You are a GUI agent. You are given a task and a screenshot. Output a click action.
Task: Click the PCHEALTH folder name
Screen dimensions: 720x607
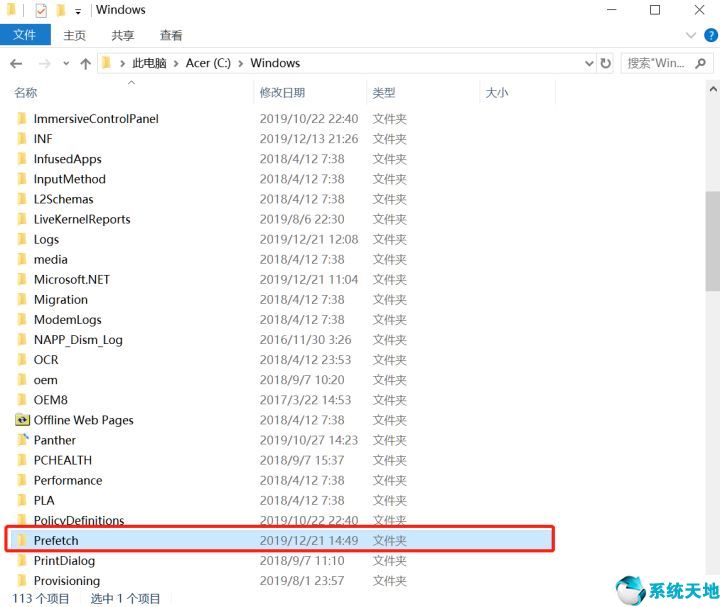63,460
